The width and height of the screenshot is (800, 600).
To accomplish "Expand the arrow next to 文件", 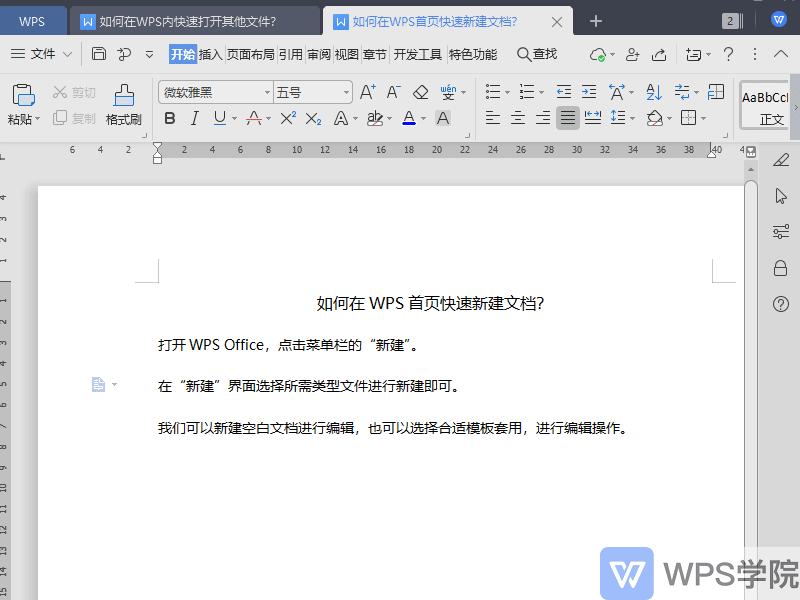I will (67, 54).
